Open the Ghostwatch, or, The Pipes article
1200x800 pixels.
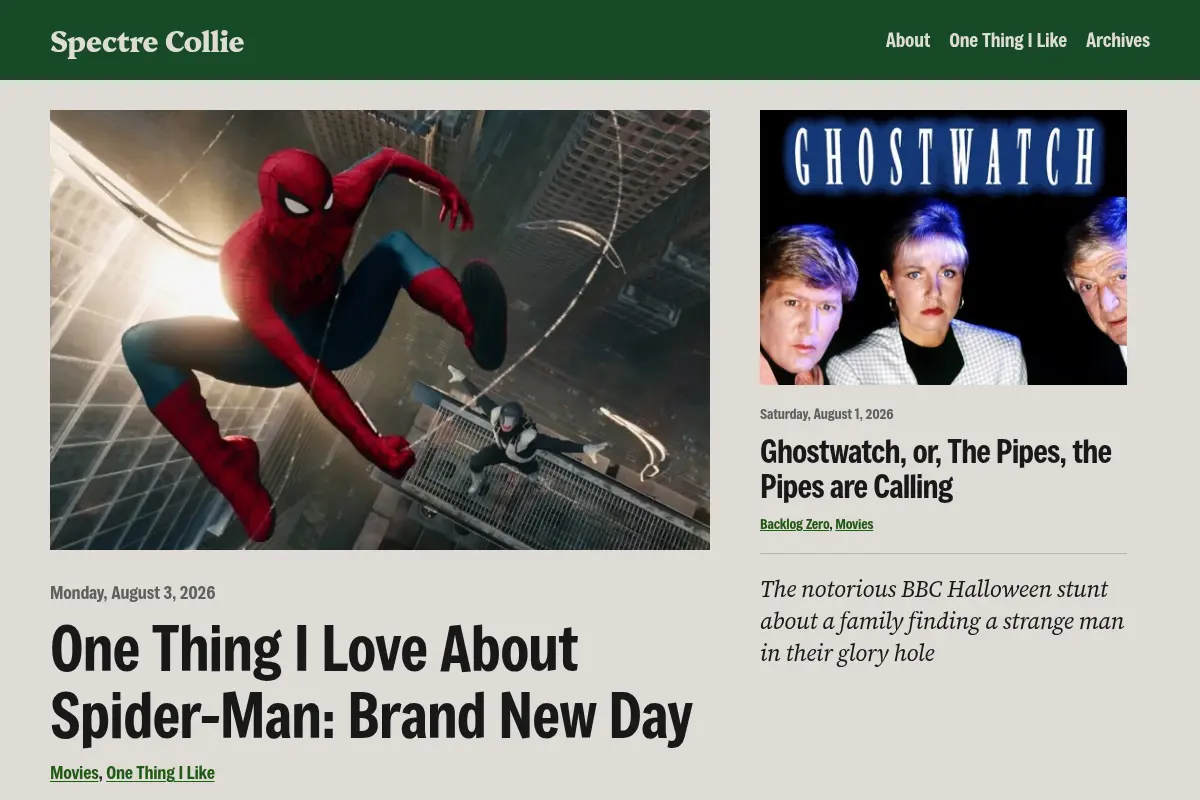pyautogui.click(x=935, y=469)
